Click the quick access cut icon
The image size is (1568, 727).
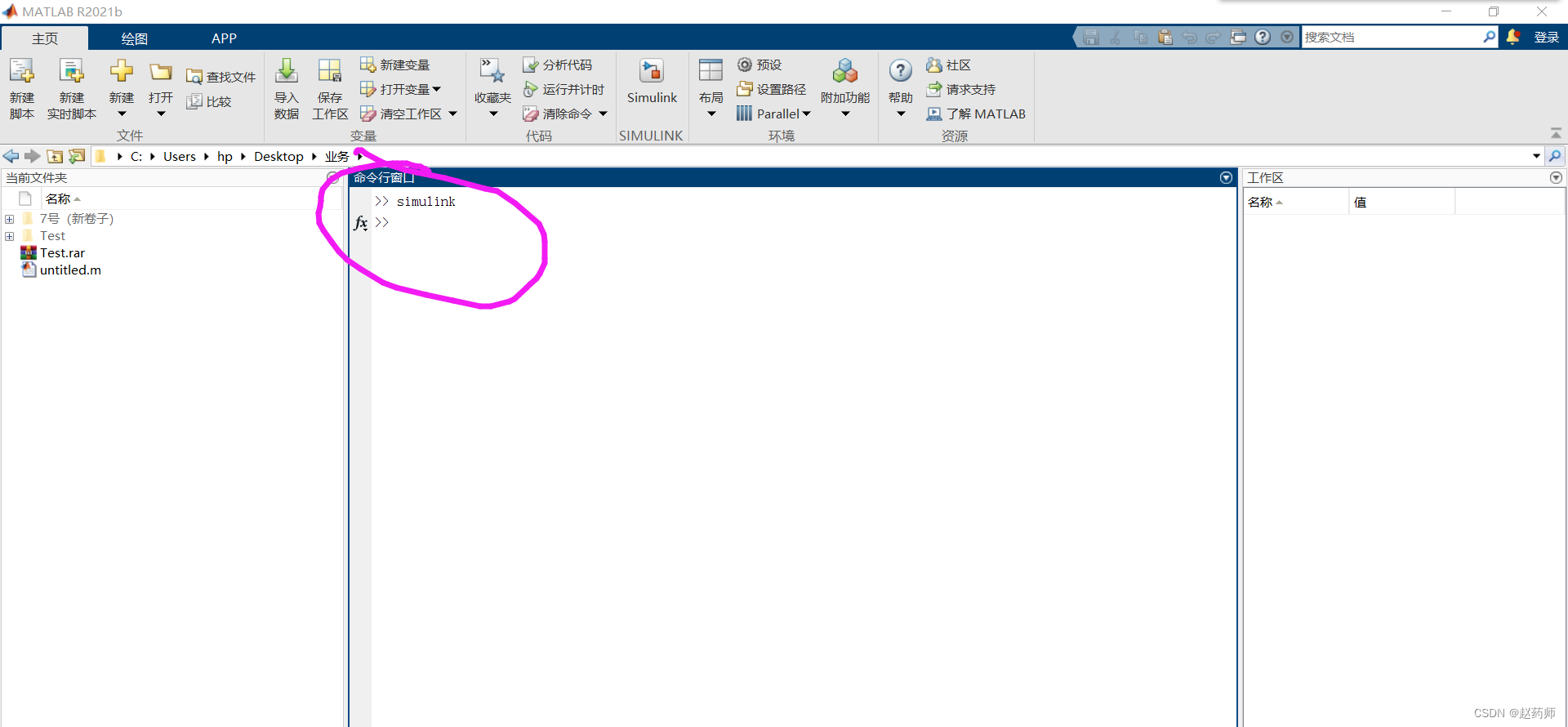[x=1116, y=38]
